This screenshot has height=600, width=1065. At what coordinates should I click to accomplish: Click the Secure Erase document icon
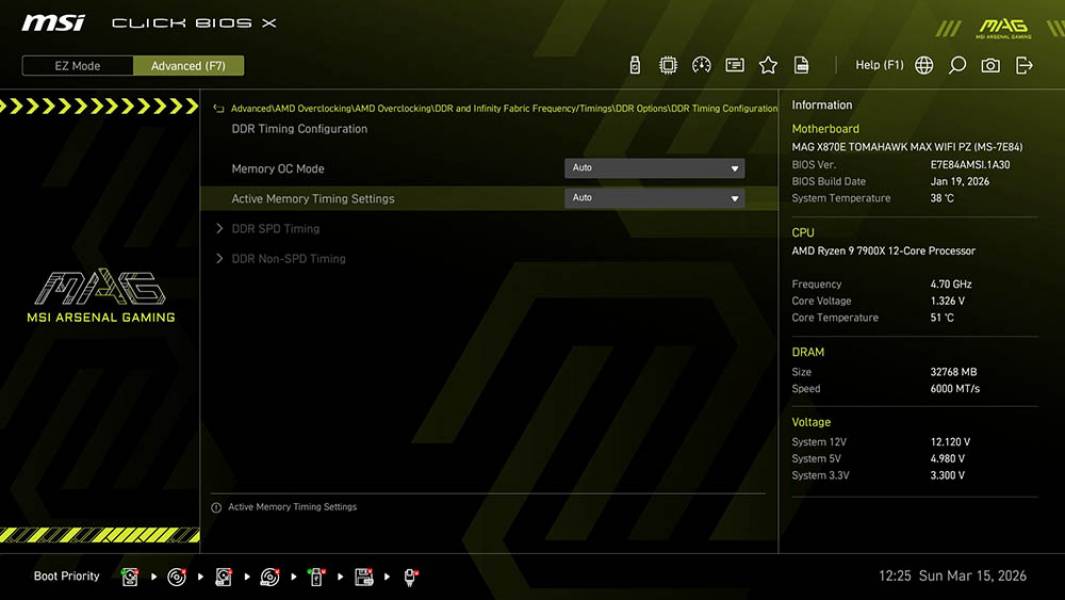point(801,64)
